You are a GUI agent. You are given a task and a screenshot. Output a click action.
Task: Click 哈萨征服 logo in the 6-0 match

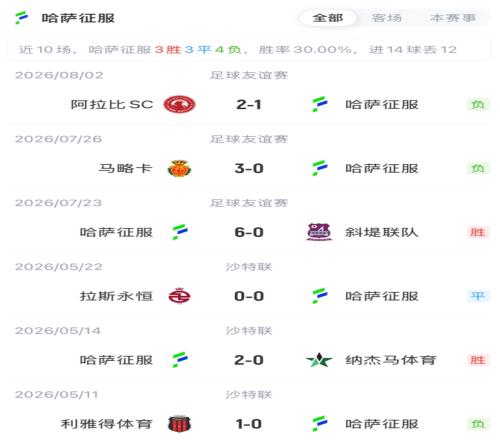(180, 232)
